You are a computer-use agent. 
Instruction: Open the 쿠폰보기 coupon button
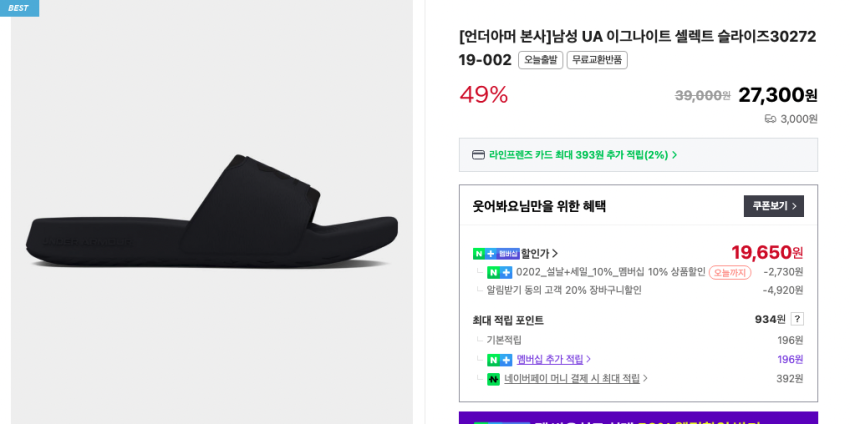[773, 206]
